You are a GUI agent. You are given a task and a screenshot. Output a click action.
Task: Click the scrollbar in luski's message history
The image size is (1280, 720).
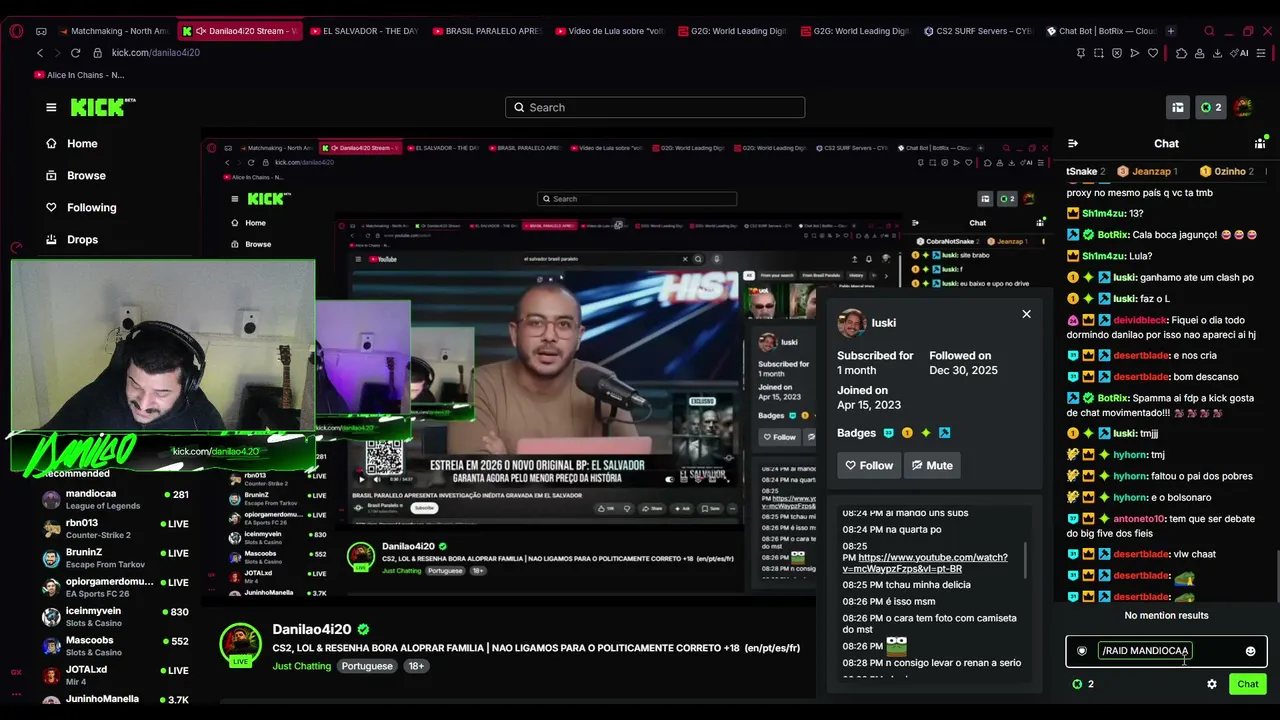pos(1026,560)
